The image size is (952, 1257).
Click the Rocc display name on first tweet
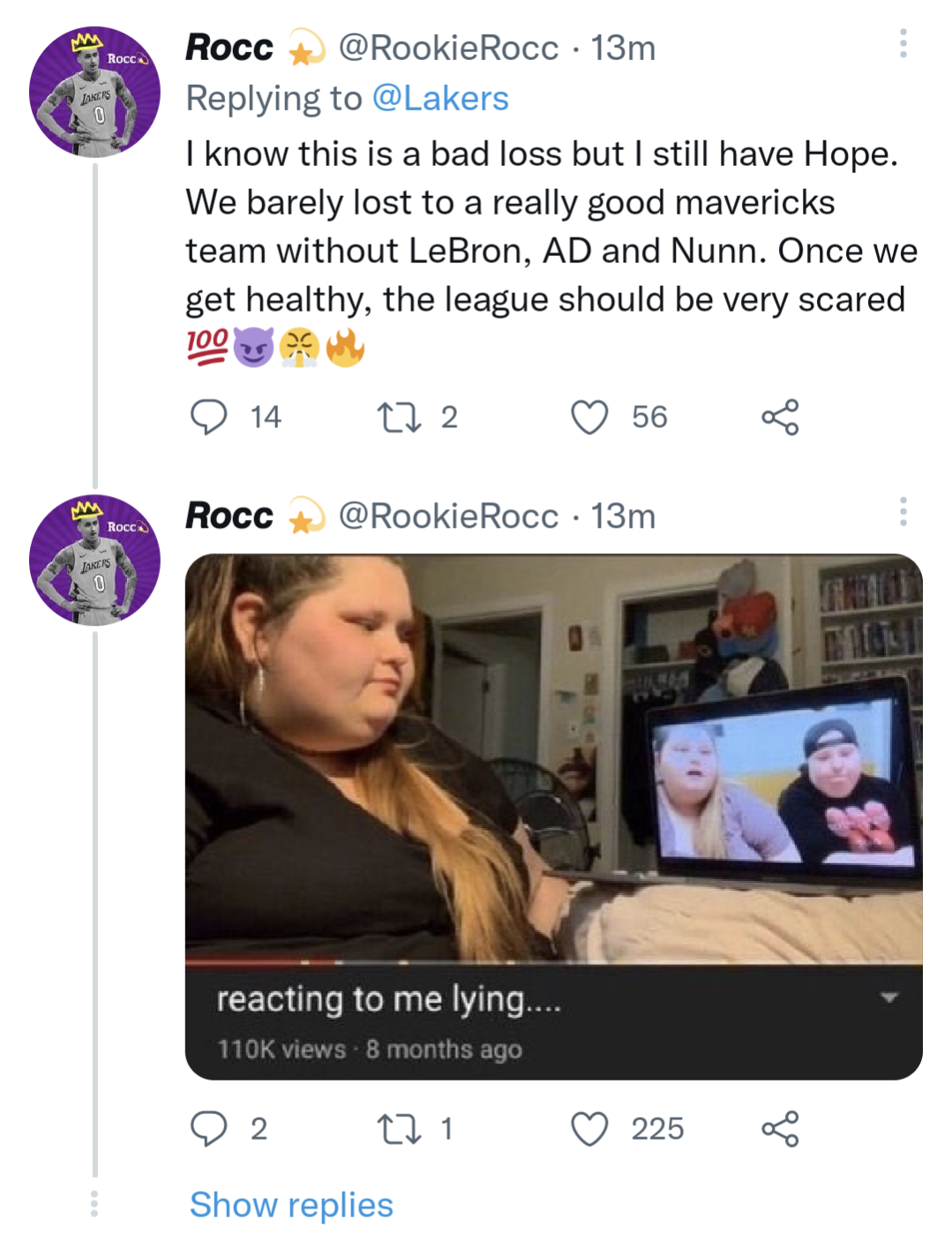pyautogui.click(x=229, y=48)
